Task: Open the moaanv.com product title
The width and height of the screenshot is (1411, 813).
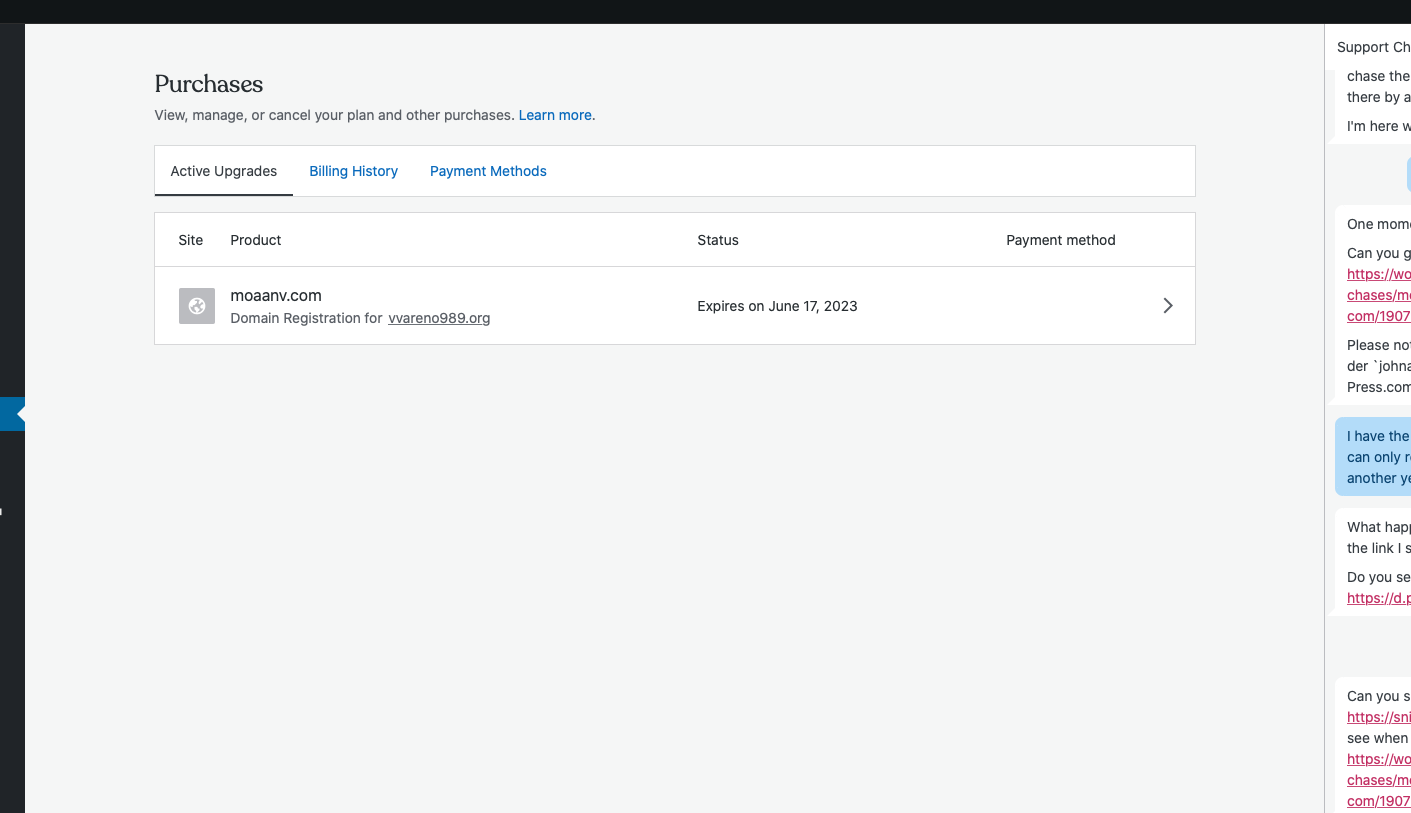Action: tap(276, 295)
